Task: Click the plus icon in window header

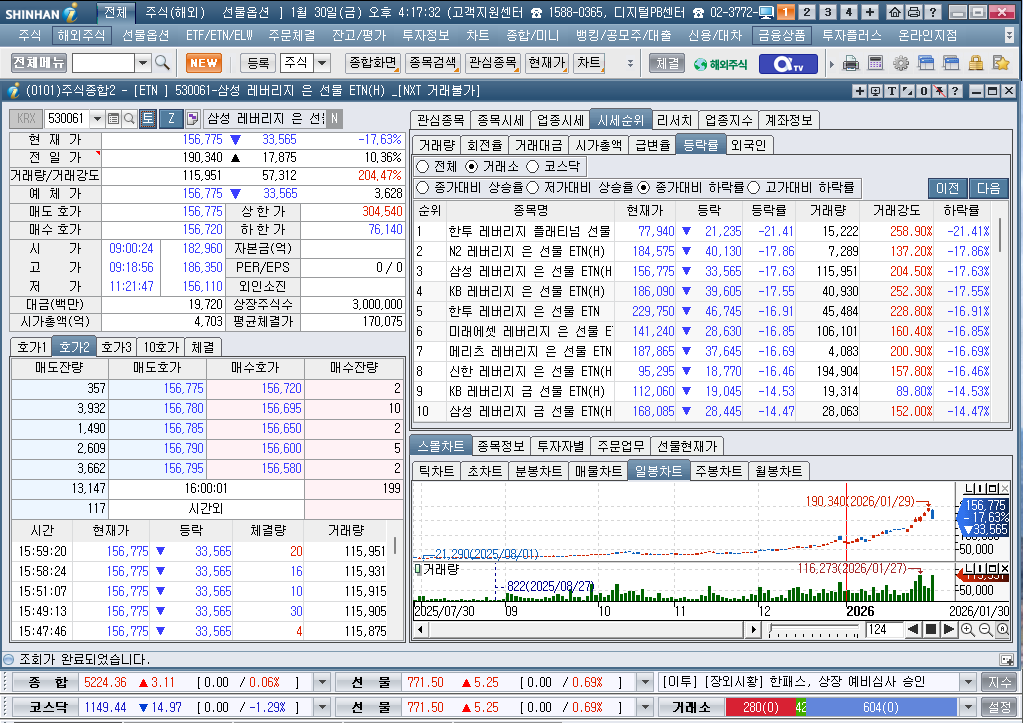Action: [860, 91]
